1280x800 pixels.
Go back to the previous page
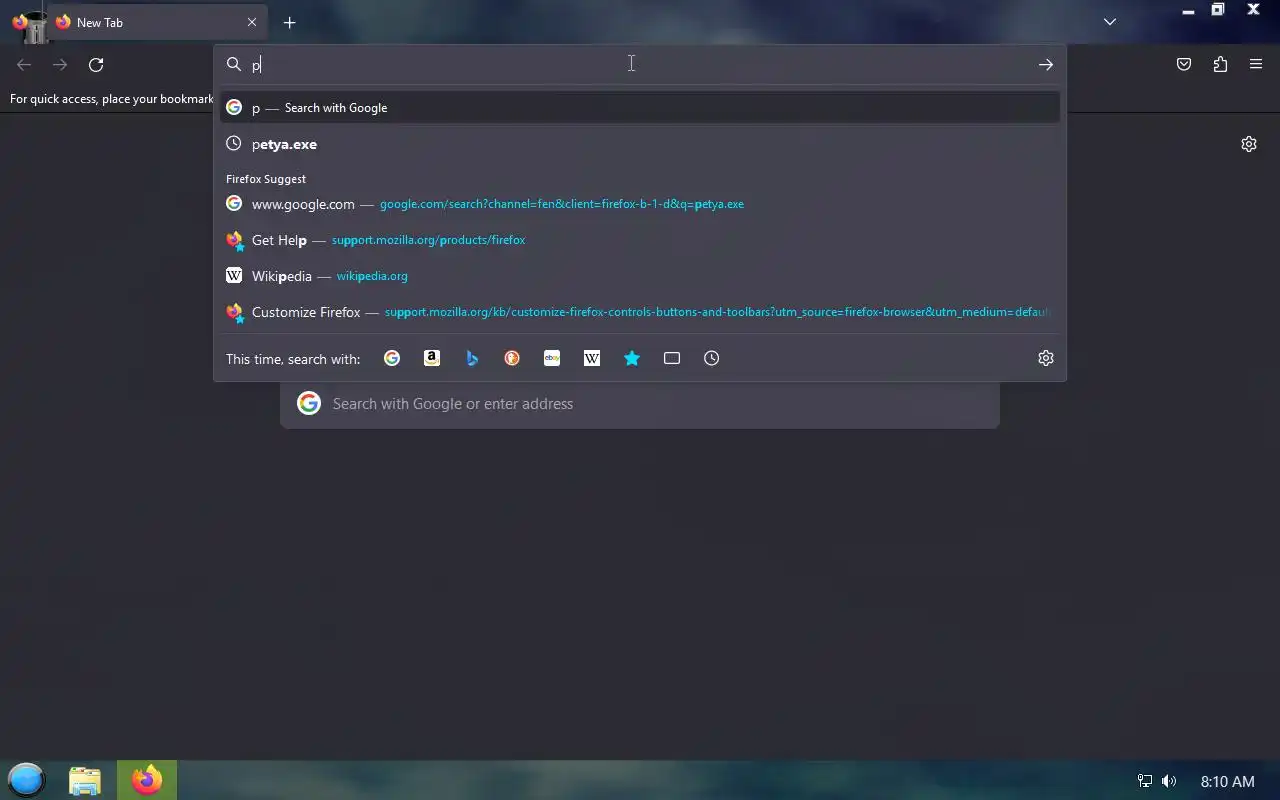24,65
